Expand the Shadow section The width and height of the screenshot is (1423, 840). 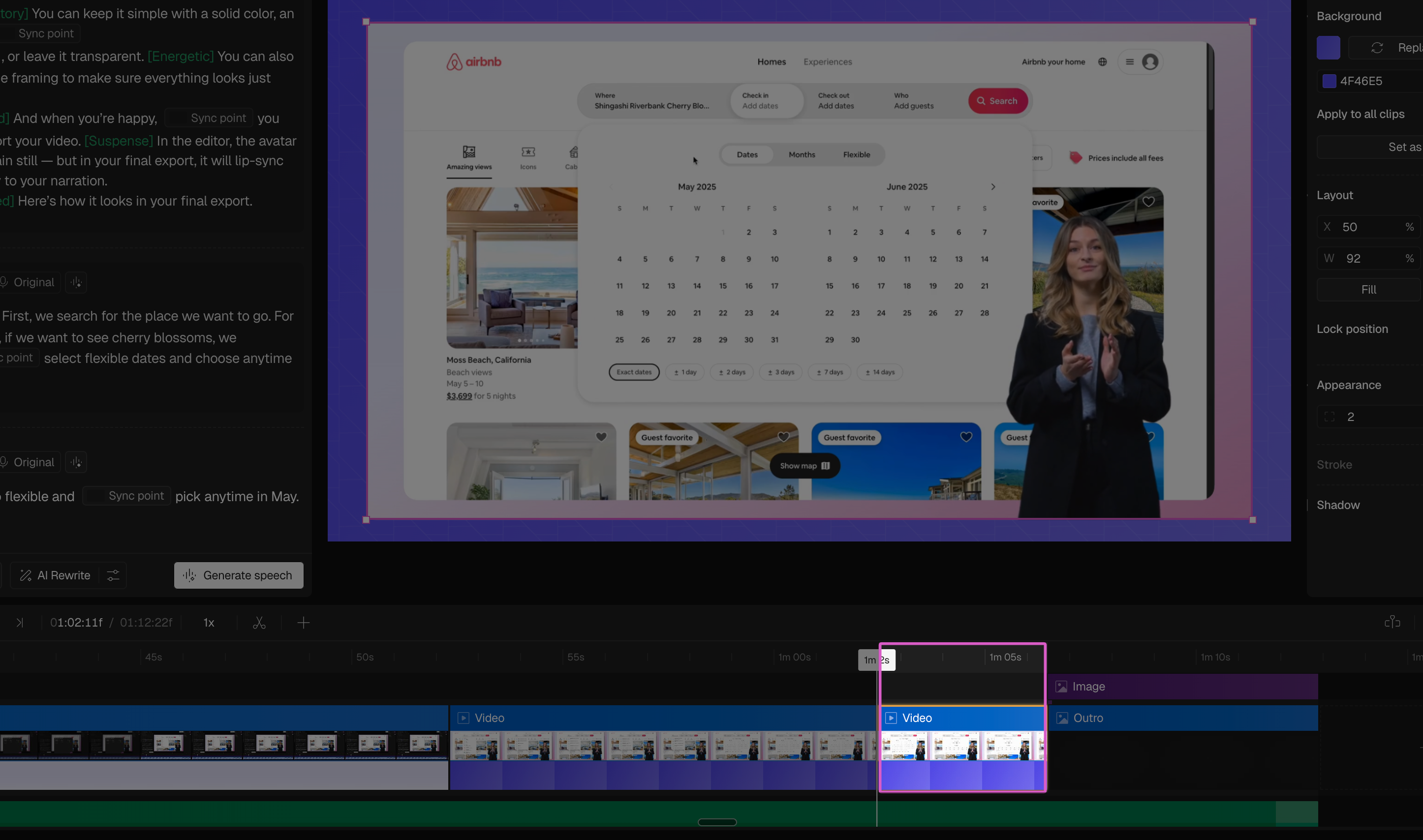pyautogui.click(x=1338, y=505)
